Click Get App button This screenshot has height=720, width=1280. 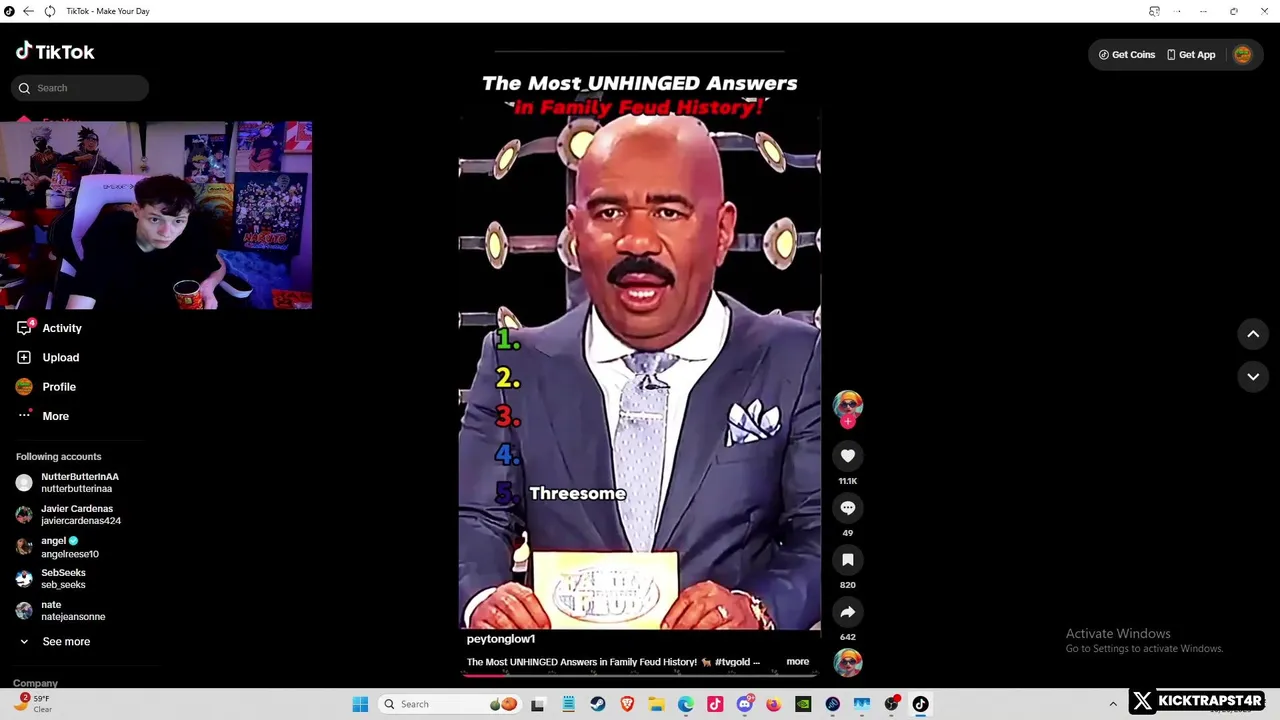coord(1191,55)
